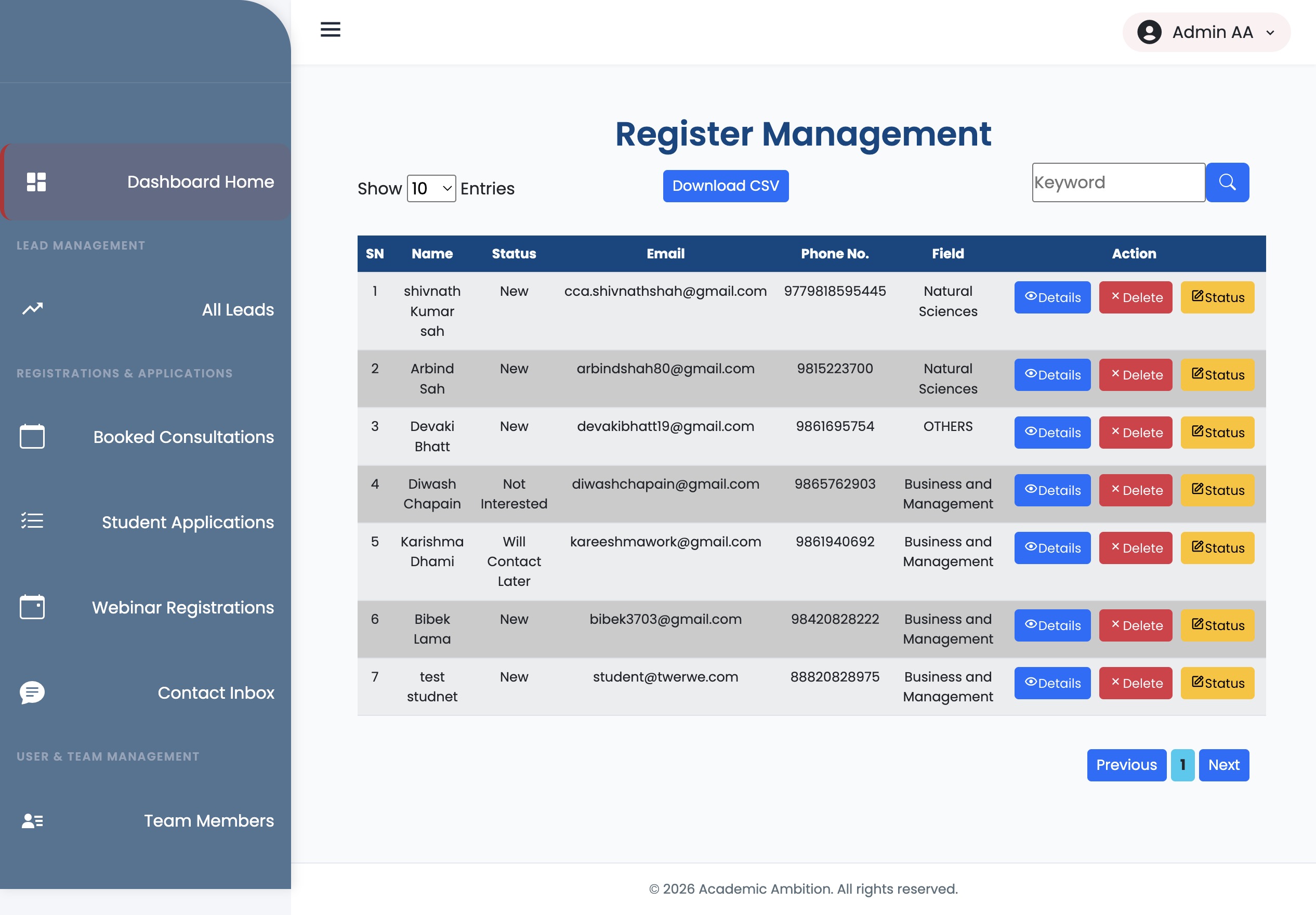
Task: Click the magnifier search button
Action: [1227, 182]
